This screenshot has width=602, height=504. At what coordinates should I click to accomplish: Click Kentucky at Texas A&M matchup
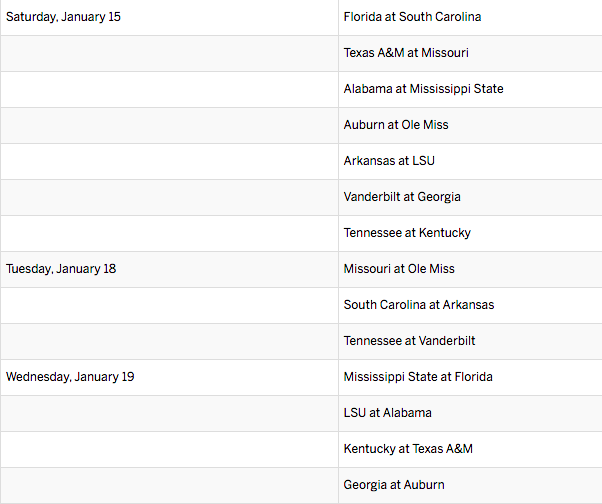[x=408, y=449]
